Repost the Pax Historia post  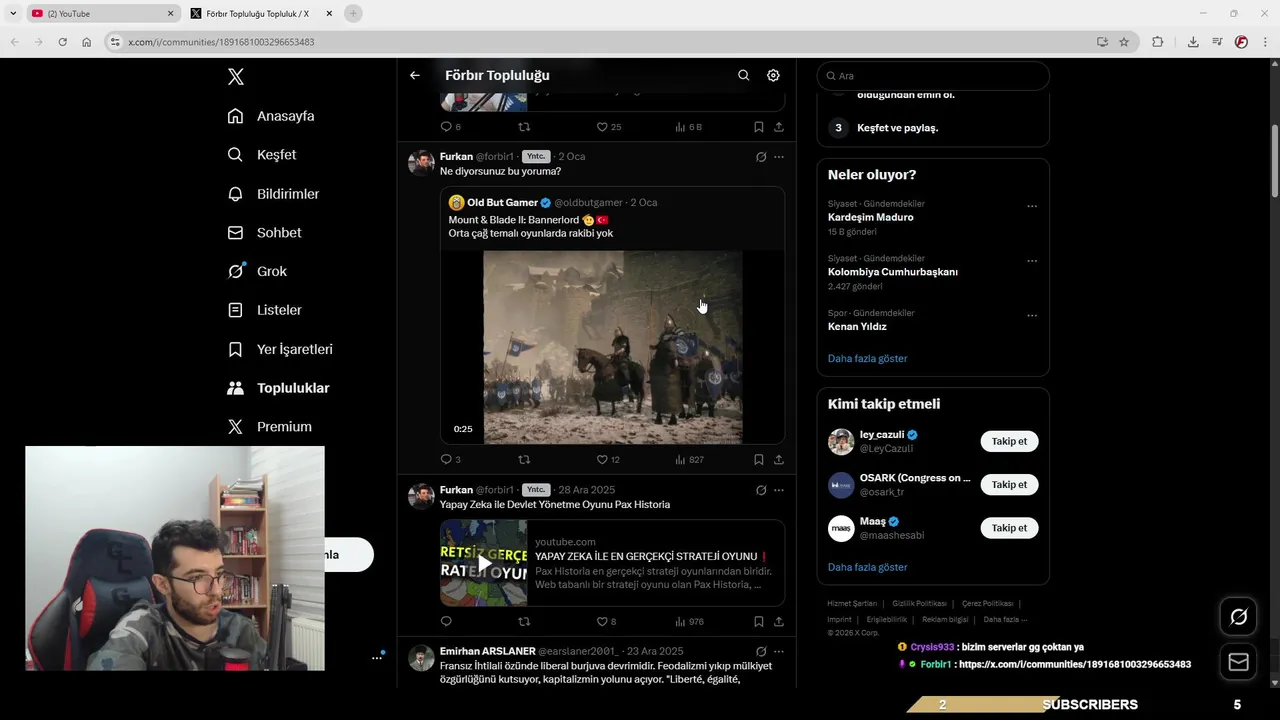(524, 622)
